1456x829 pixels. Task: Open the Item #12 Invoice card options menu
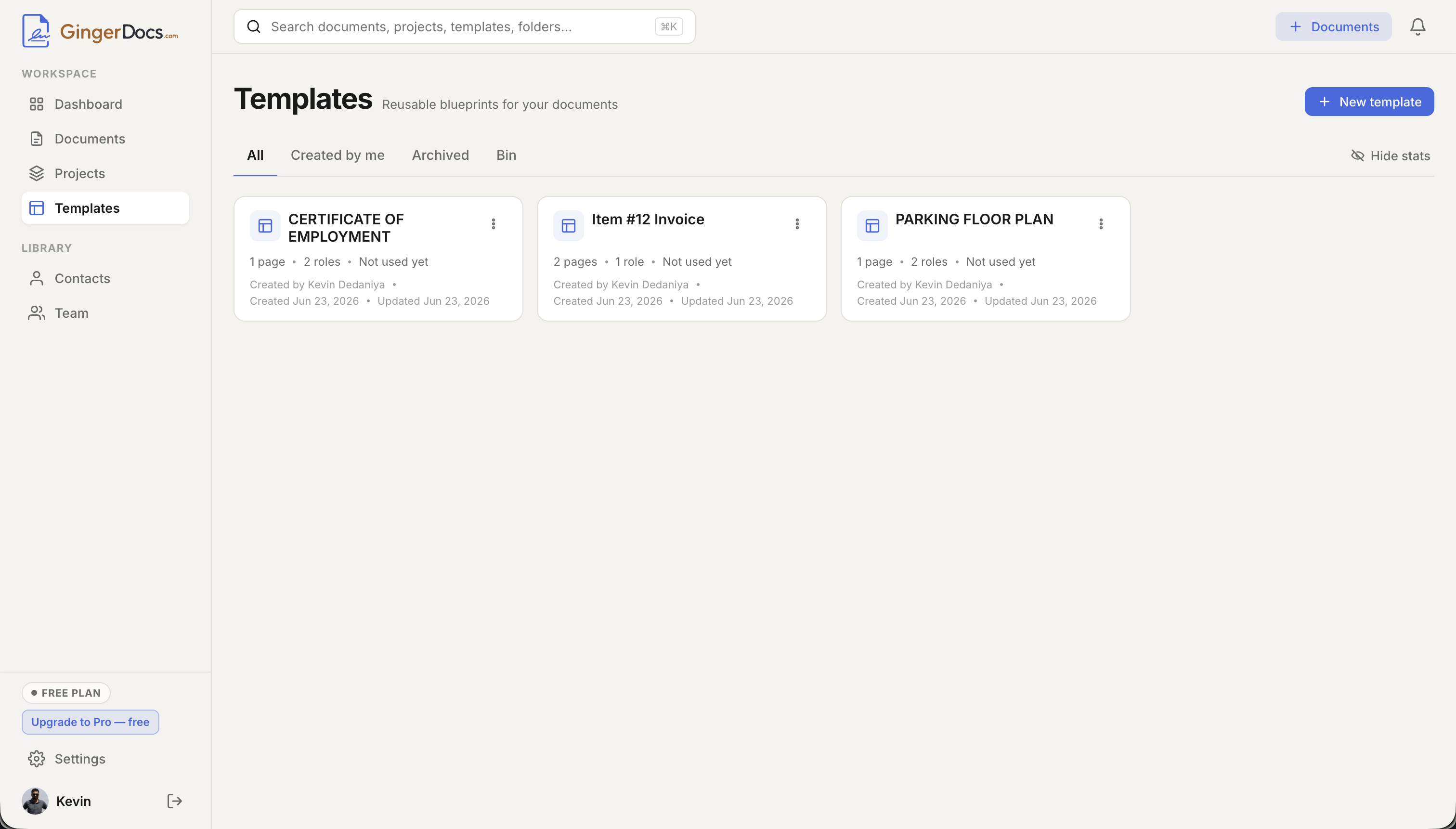click(797, 224)
